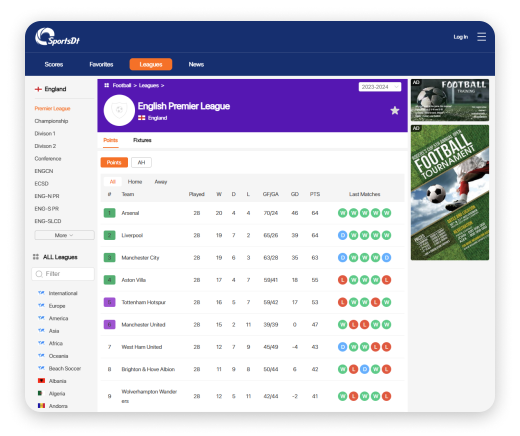Click Aston Villa's first L result badge
Image resolution: width=520 pixels, height=436 pixels.
pyautogui.click(x=342, y=280)
